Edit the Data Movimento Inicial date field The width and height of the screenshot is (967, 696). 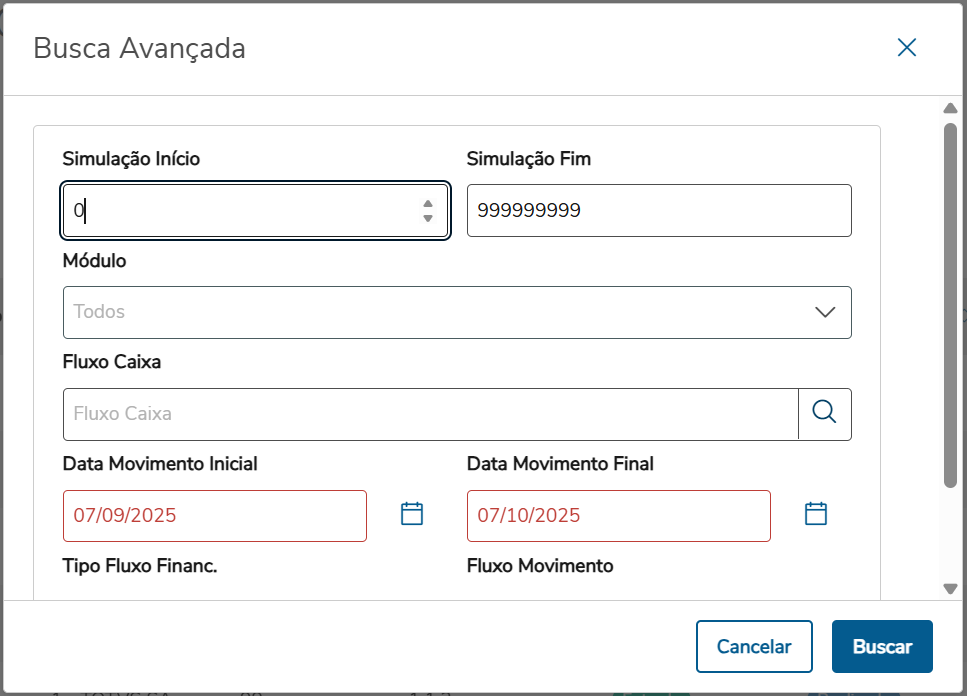point(214,516)
